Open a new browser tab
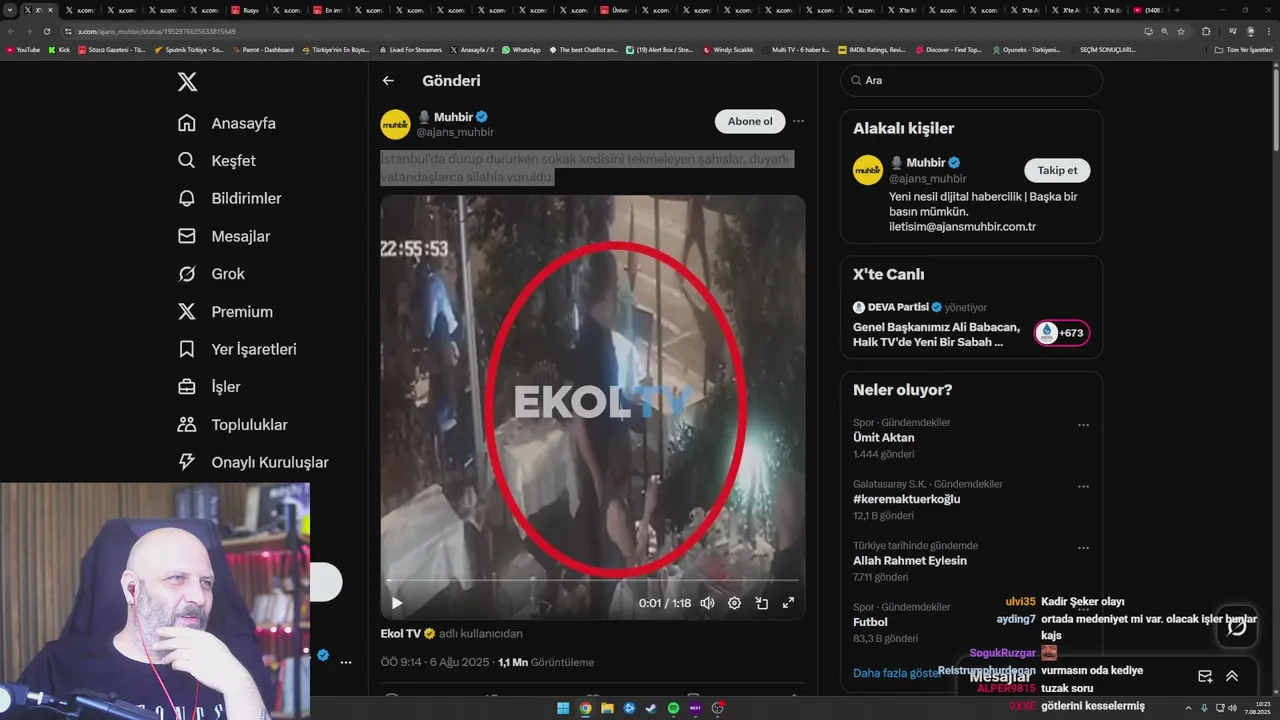The width and height of the screenshot is (1280, 720). [x=1177, y=10]
